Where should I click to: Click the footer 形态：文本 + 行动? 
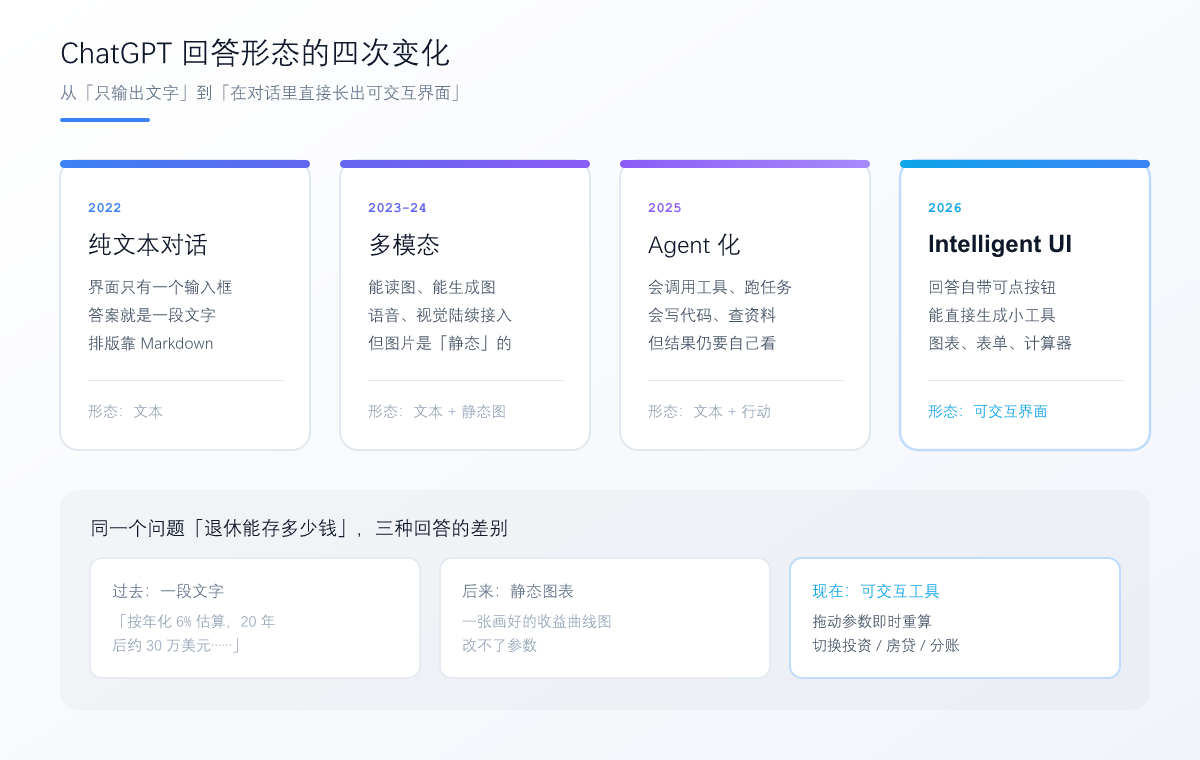click(x=710, y=411)
